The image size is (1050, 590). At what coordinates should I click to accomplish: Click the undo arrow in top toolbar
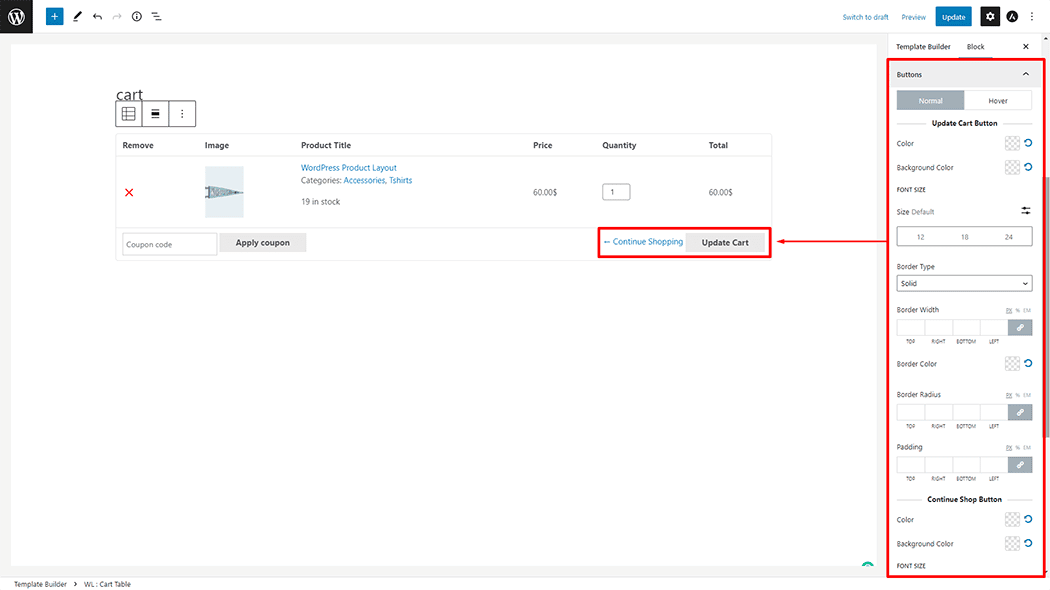97,17
